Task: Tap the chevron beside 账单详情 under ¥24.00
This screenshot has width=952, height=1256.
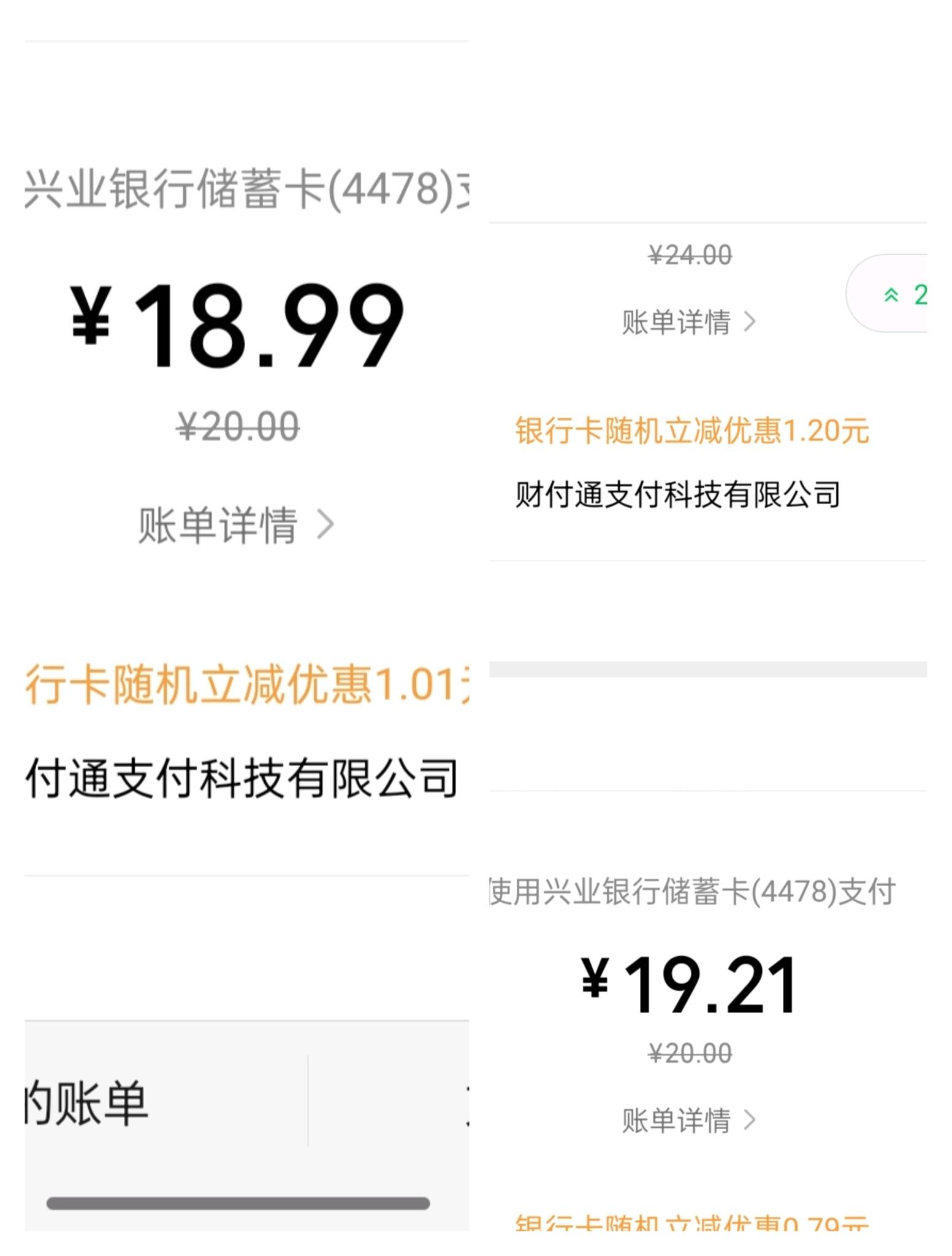Action: tap(750, 322)
